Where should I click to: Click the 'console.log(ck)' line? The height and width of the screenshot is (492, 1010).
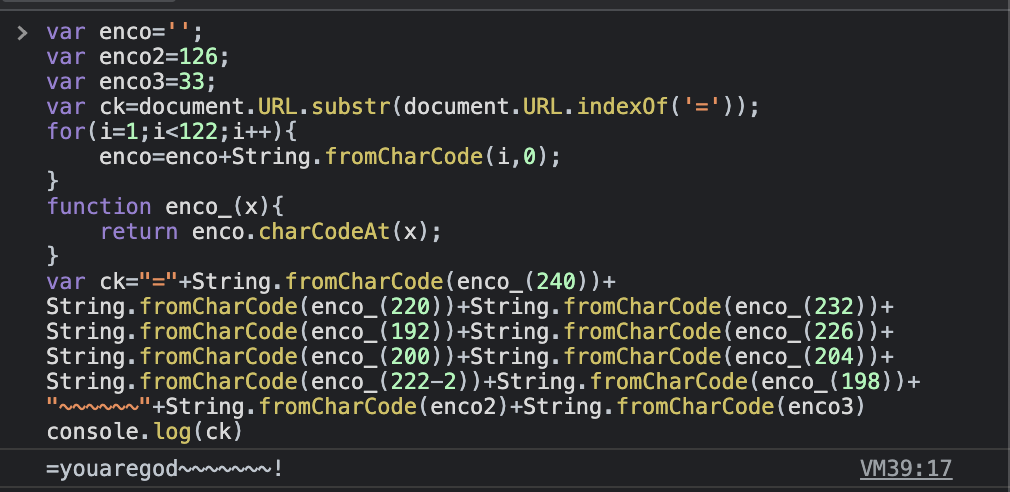tap(144, 431)
